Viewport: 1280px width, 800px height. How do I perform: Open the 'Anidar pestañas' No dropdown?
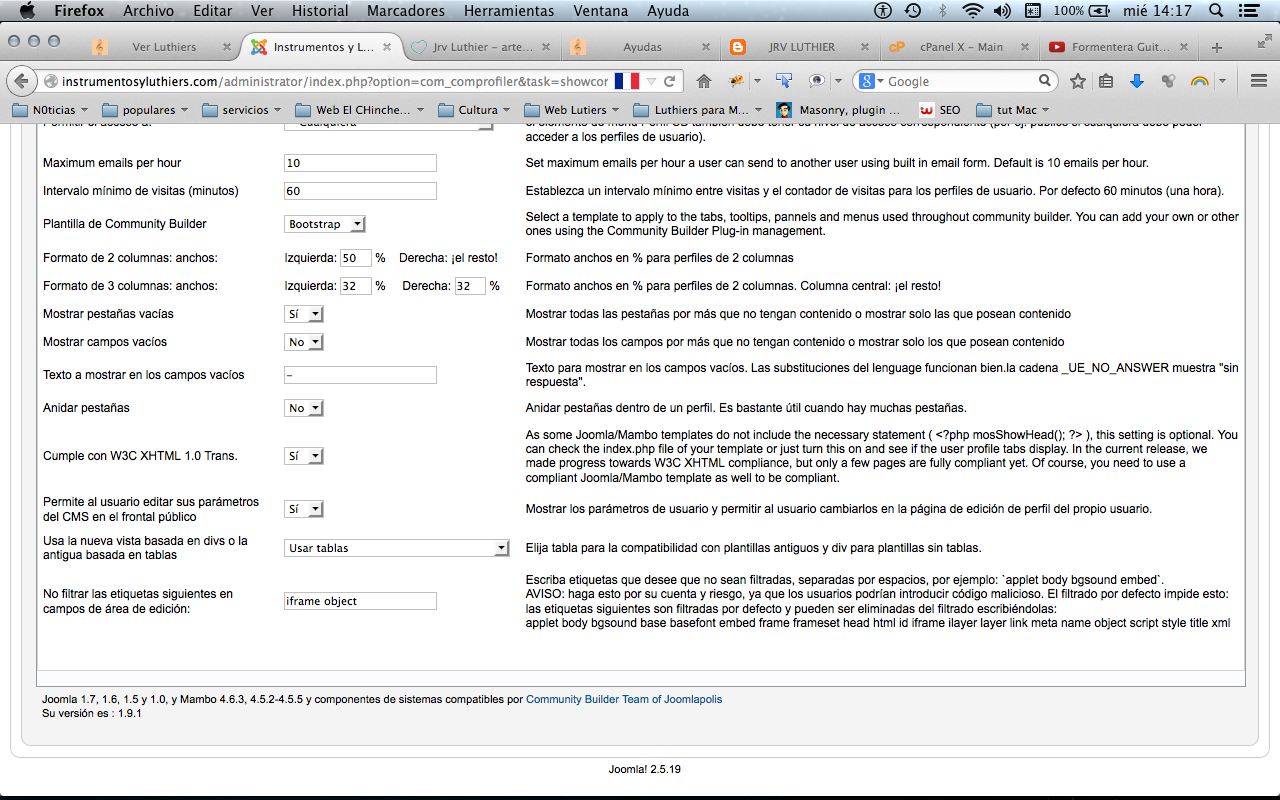coord(304,408)
